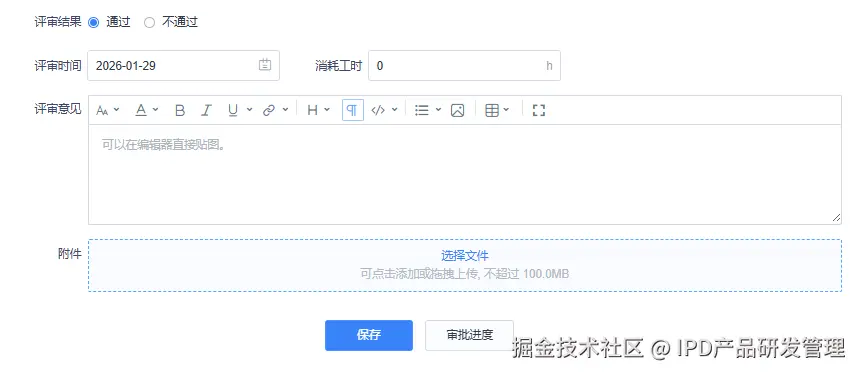The image size is (858, 373).
Task: Click the heading H icon
Action: tap(312, 110)
